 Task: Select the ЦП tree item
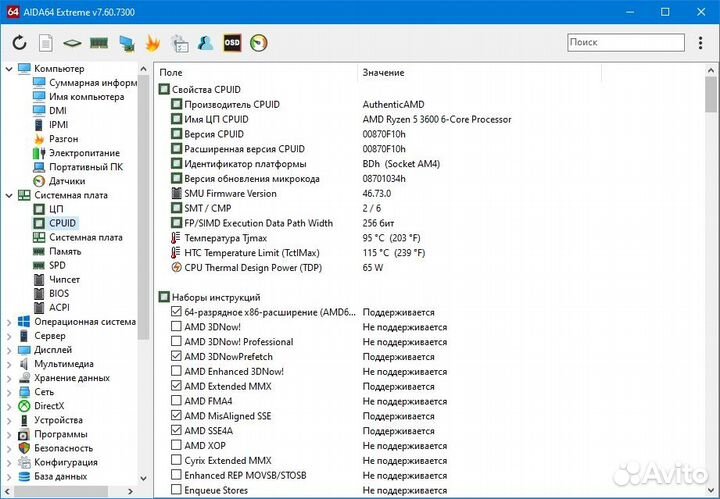(48, 209)
